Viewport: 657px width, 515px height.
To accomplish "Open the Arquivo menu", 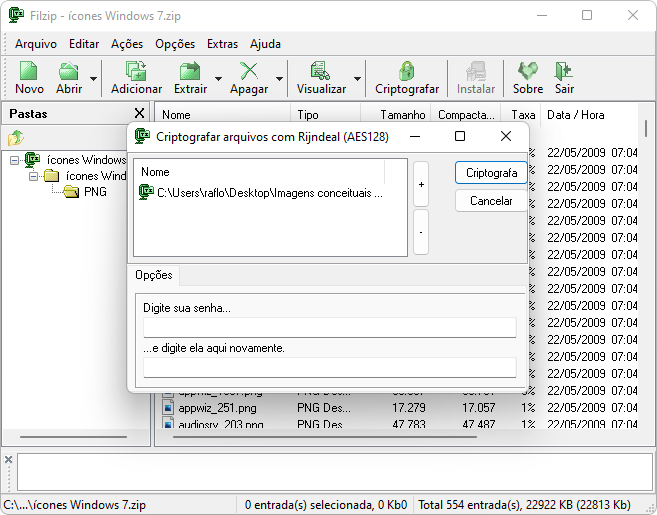I will (x=36, y=44).
